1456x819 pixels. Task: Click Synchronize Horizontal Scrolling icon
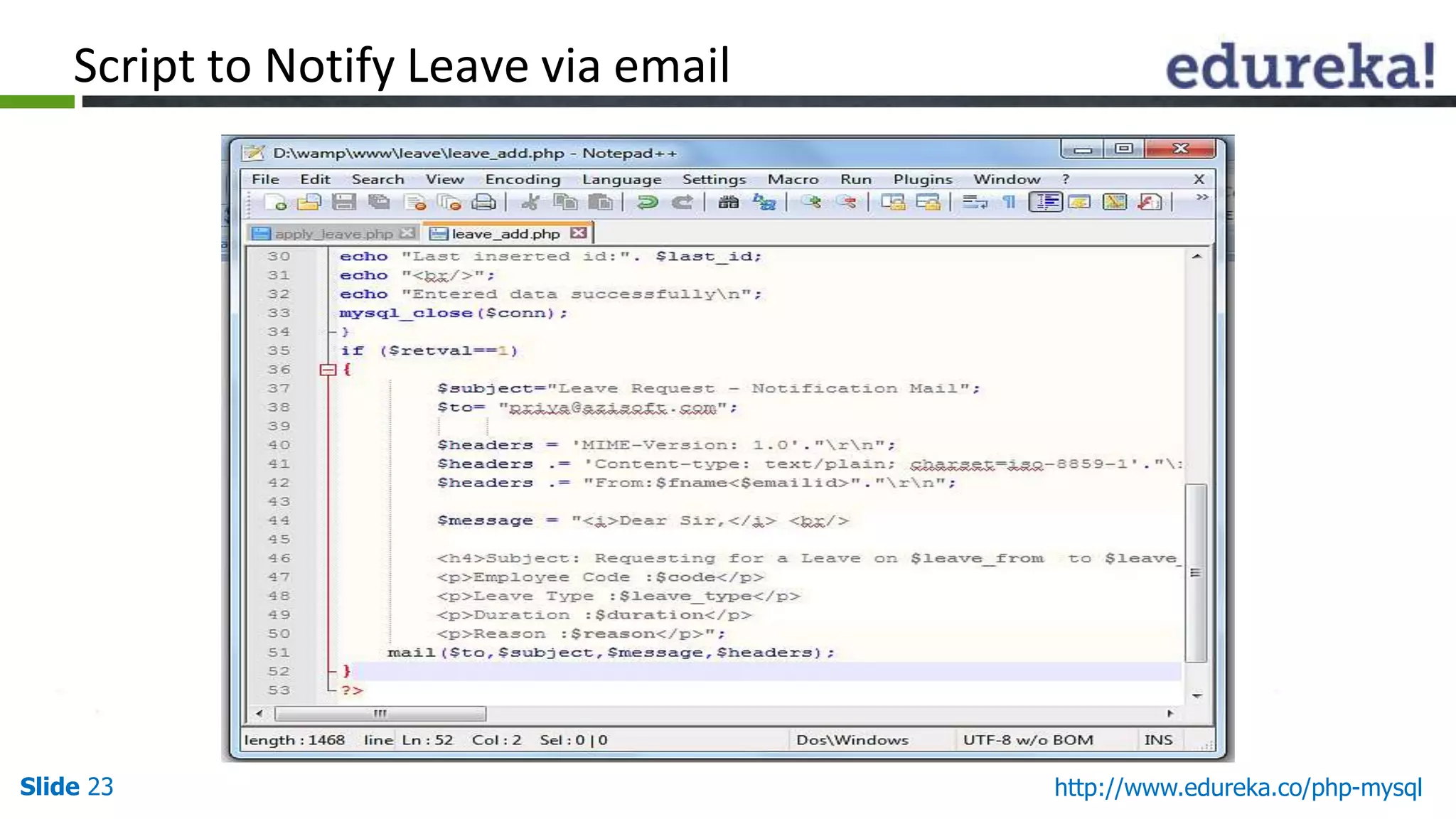click(x=928, y=203)
